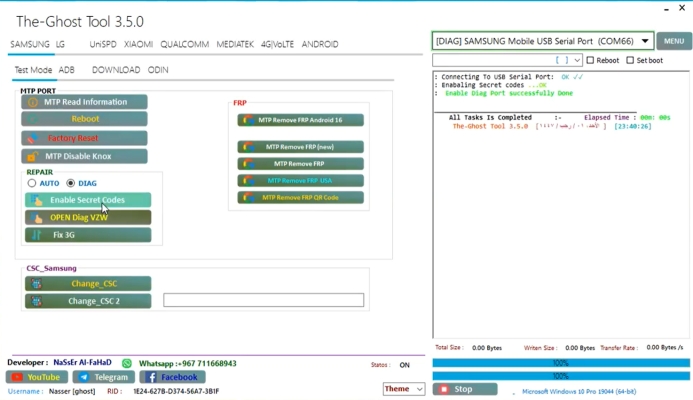
Task: Click the Nasser [ghost] username text
Action: coord(72,391)
